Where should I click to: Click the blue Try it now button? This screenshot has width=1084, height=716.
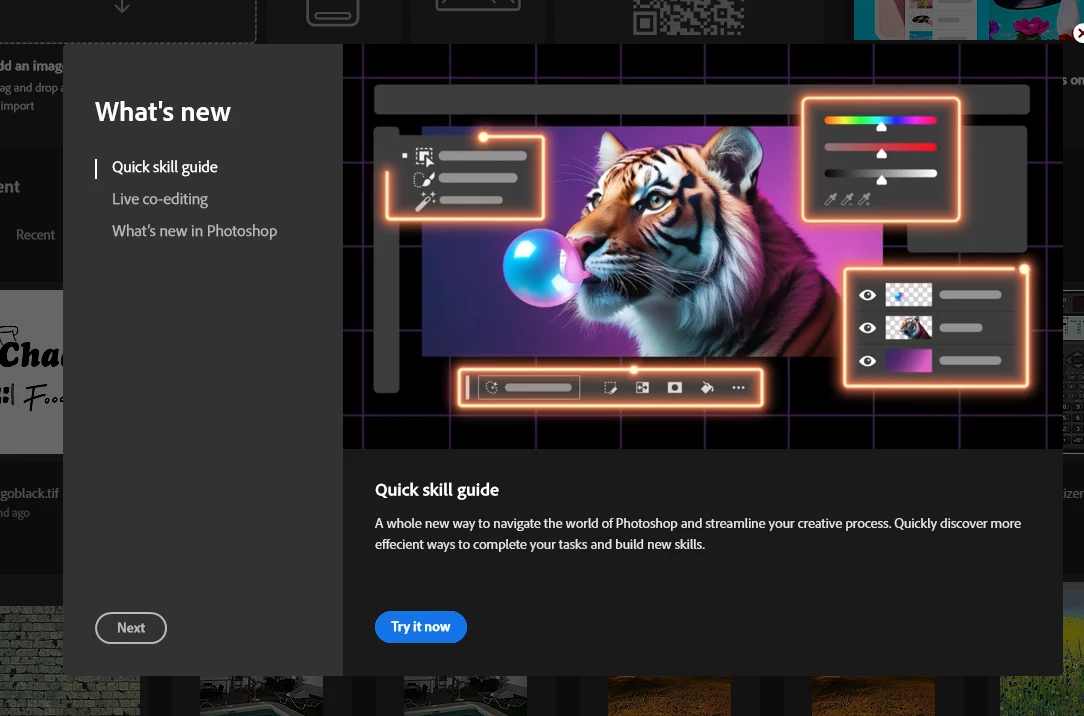[x=420, y=627]
